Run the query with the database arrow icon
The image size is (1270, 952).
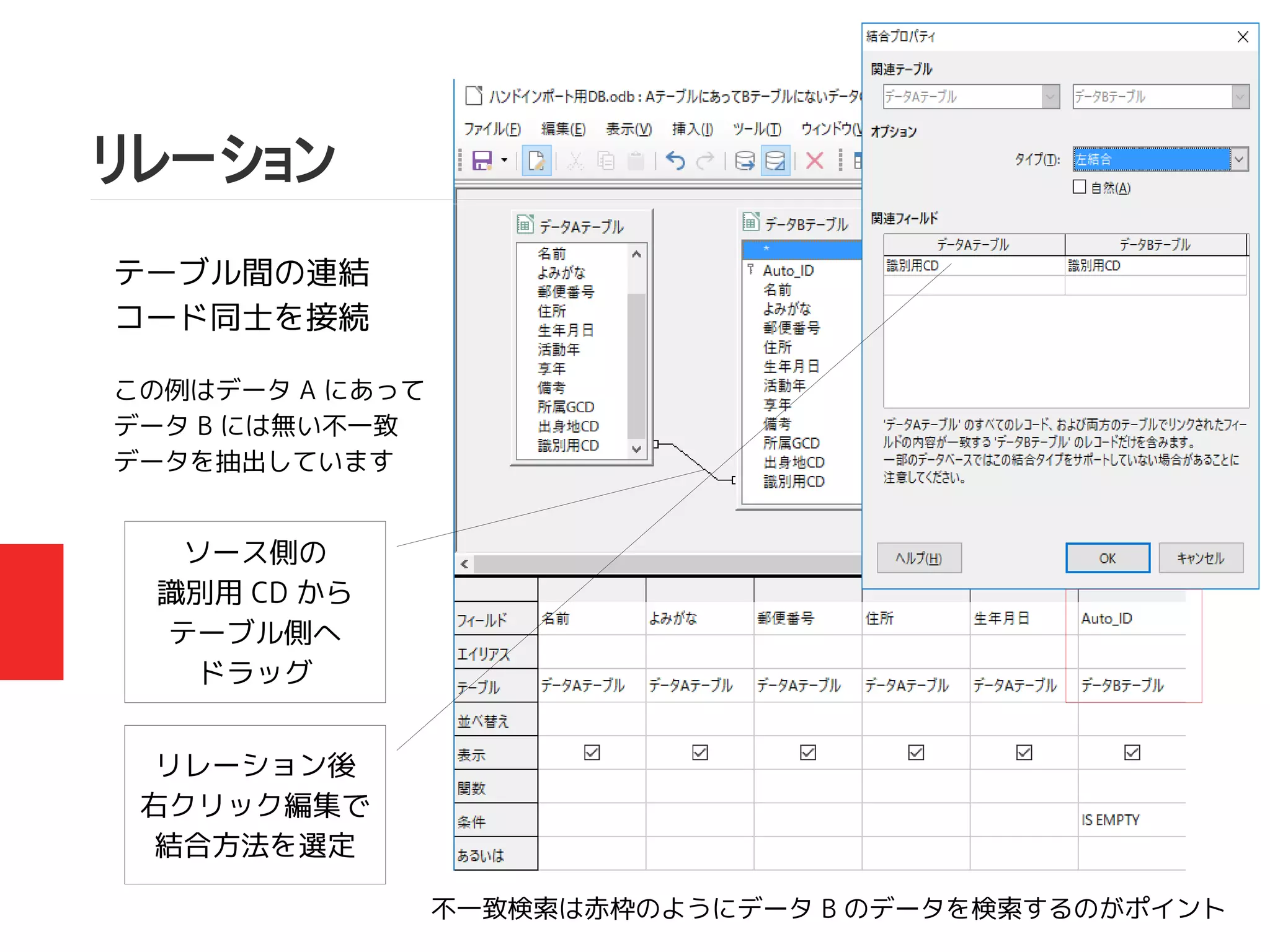[x=745, y=161]
